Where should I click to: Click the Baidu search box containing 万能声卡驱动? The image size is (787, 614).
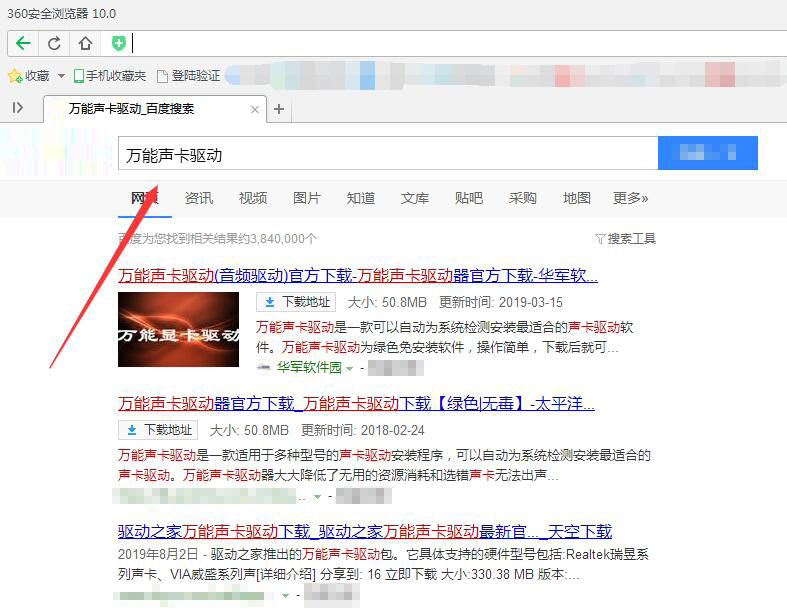387,154
